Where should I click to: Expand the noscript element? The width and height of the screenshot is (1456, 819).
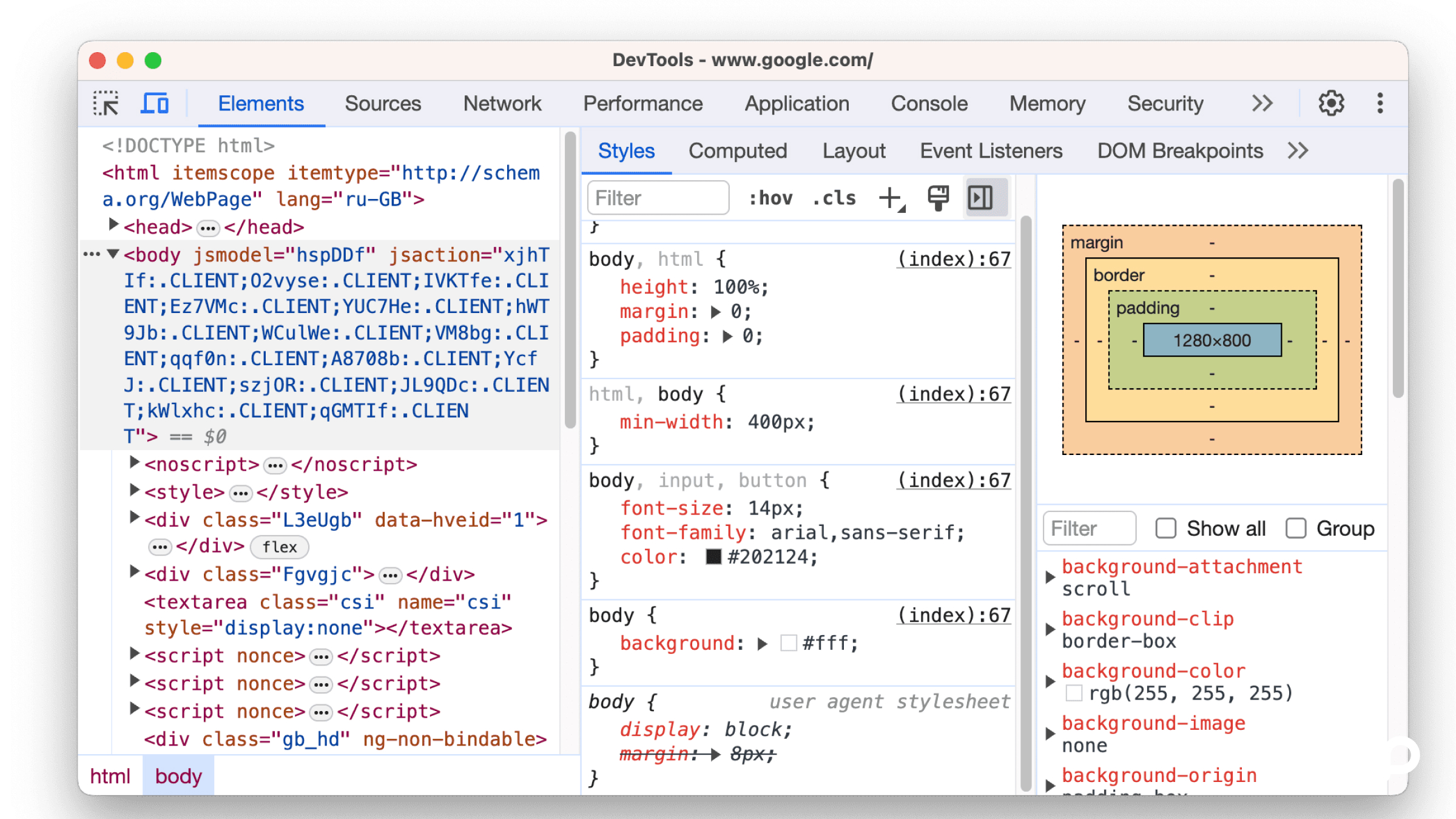(134, 462)
